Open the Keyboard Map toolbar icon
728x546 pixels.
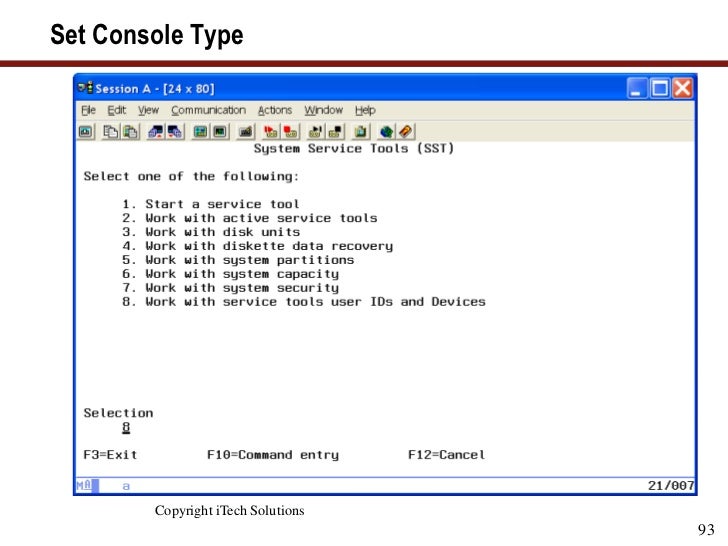tap(246, 132)
